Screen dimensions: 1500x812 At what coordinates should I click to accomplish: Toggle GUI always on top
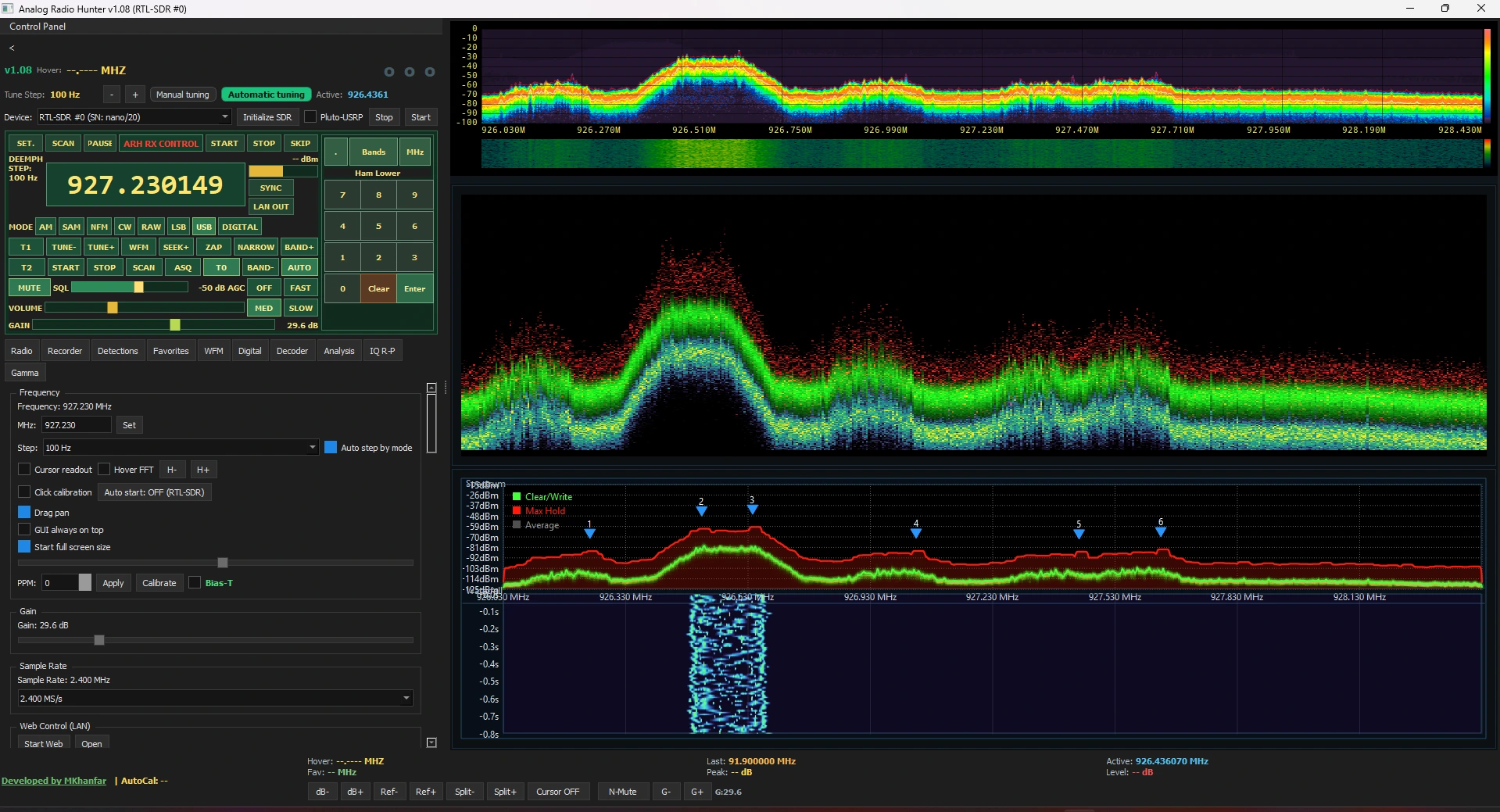click(25, 530)
